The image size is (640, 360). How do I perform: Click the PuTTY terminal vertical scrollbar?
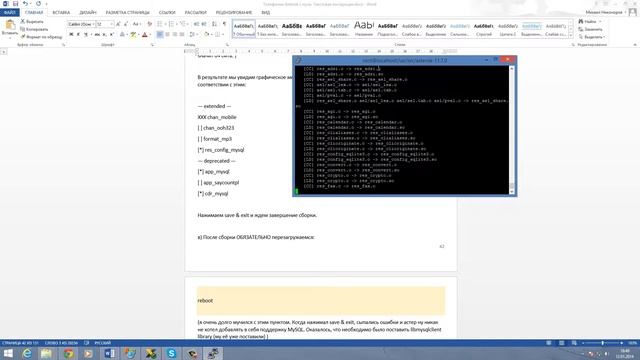pos(512,130)
